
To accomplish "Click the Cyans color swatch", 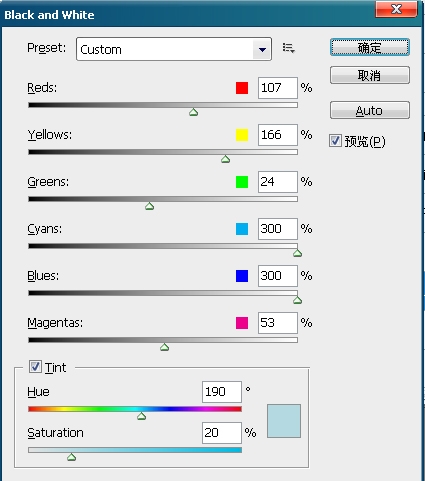I will coord(242,229).
